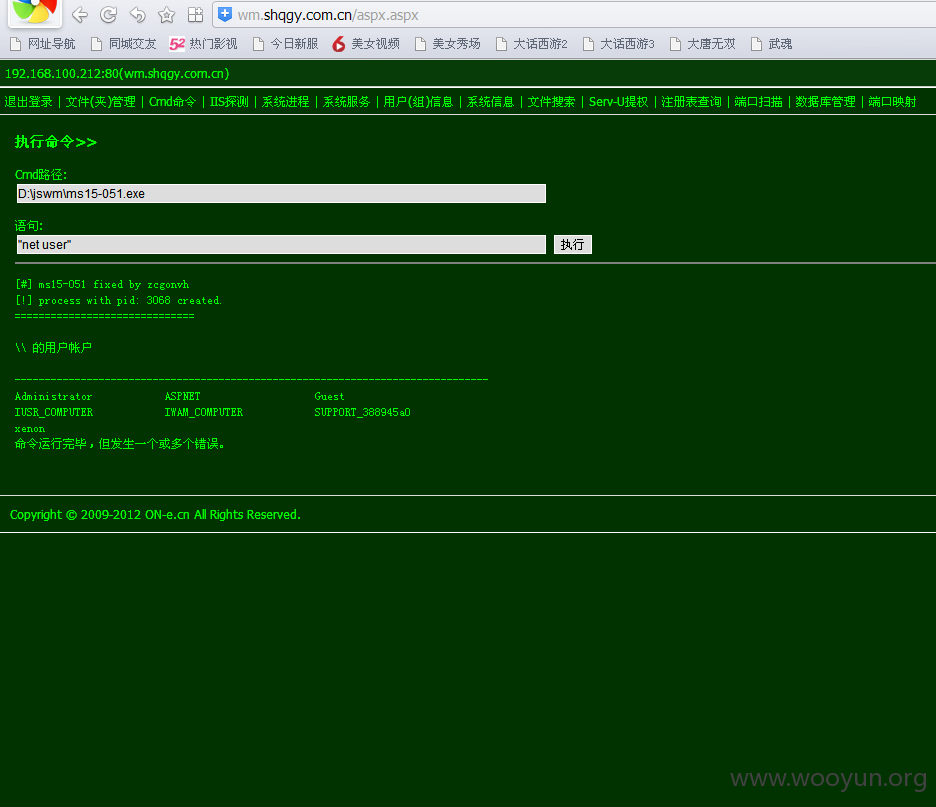Open the 端口扫描 menu item
The height and width of the screenshot is (807, 936).
click(x=758, y=102)
